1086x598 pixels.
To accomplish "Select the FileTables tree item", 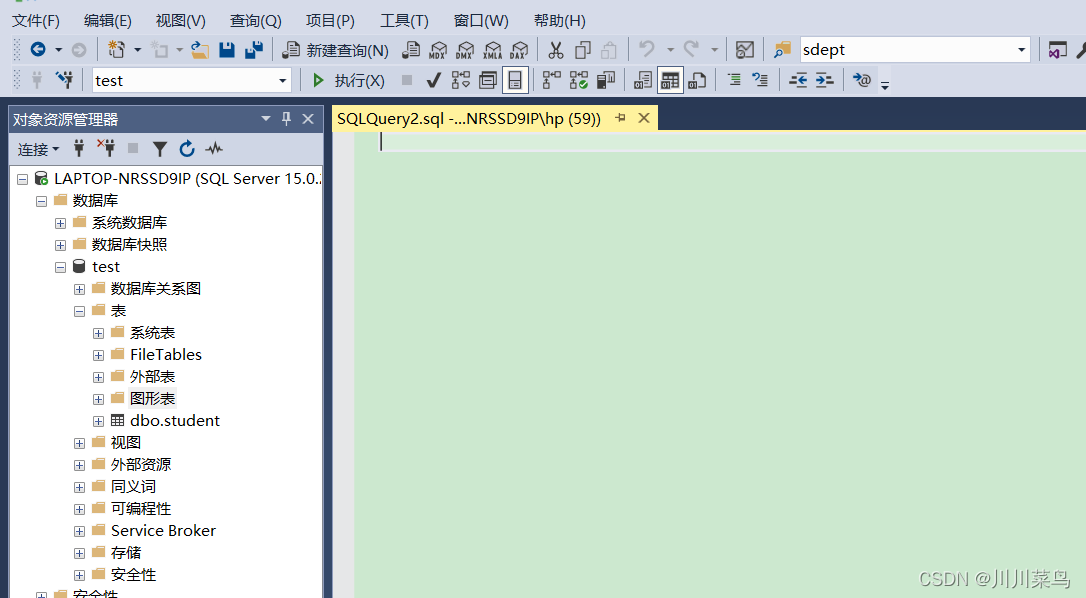I will 166,355.
